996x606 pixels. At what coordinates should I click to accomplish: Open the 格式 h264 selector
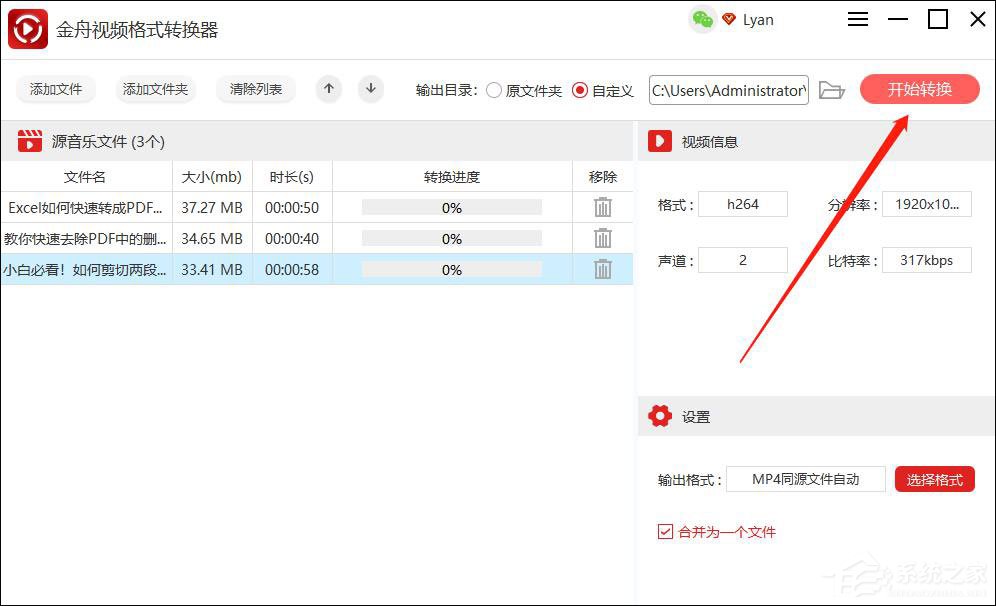742,203
